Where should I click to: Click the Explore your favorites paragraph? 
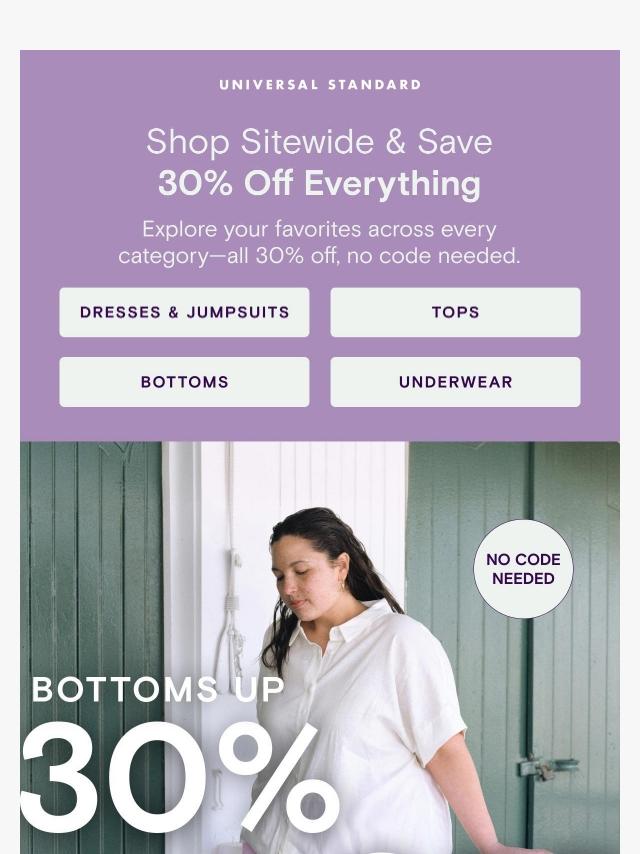coord(320,242)
